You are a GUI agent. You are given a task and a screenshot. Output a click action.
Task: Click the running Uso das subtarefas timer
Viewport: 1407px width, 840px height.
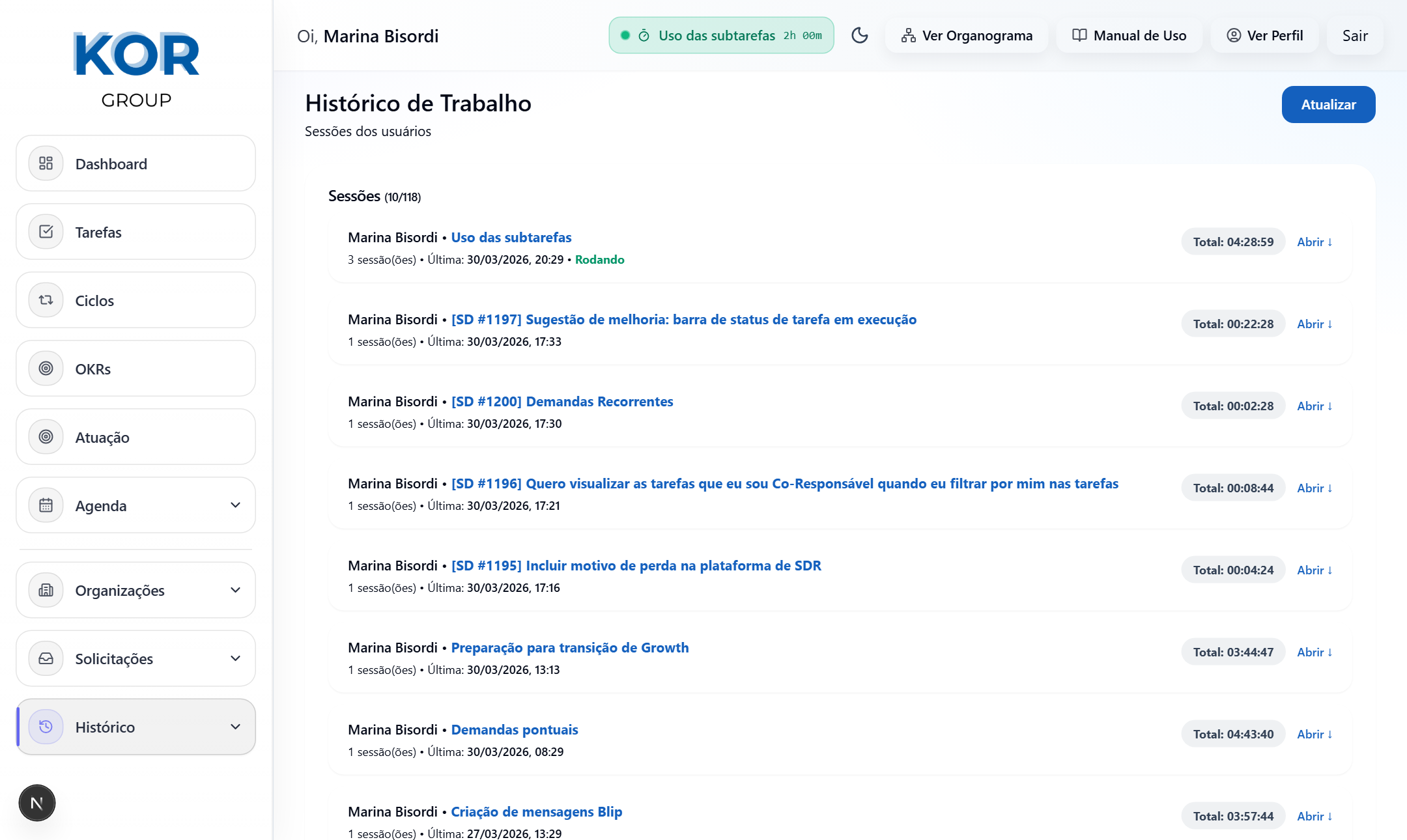[x=721, y=35]
